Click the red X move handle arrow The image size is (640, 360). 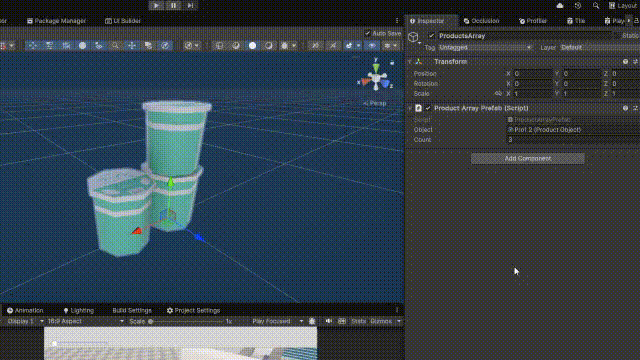point(137,231)
